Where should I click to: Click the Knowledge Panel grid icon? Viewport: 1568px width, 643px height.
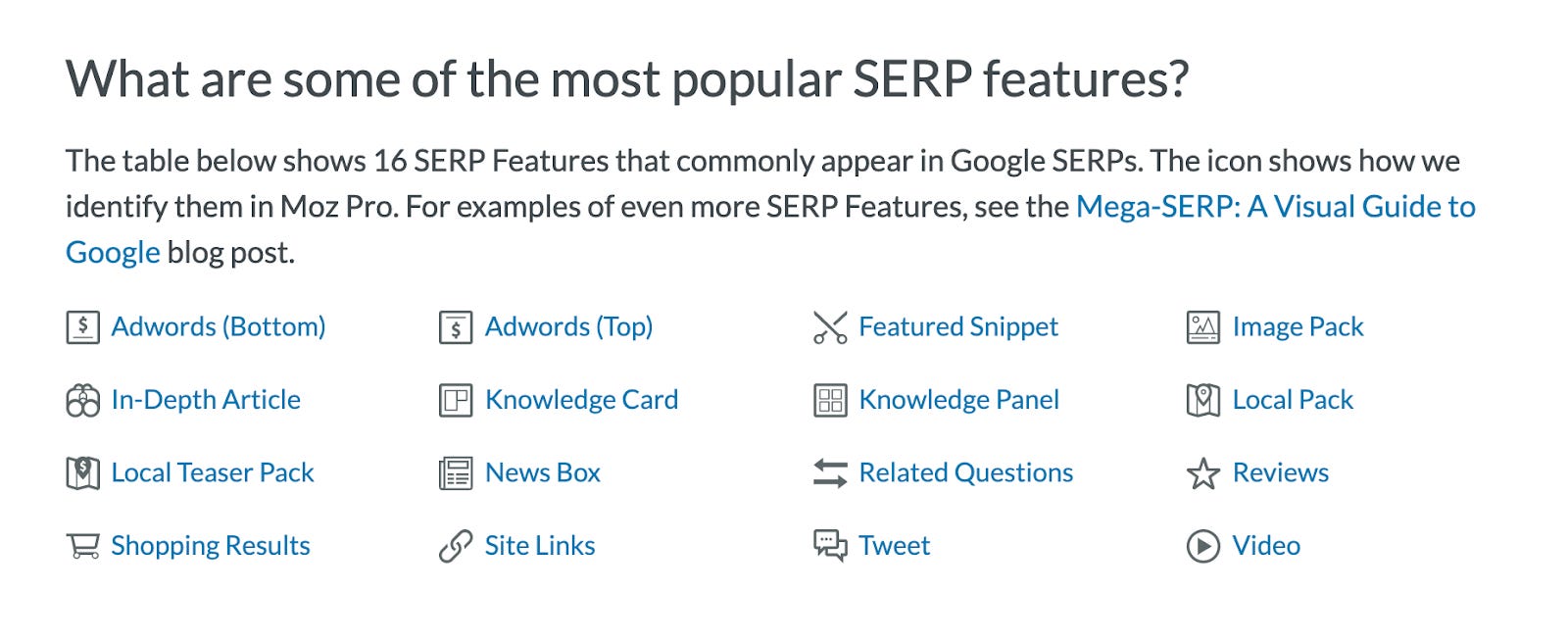[x=829, y=399]
